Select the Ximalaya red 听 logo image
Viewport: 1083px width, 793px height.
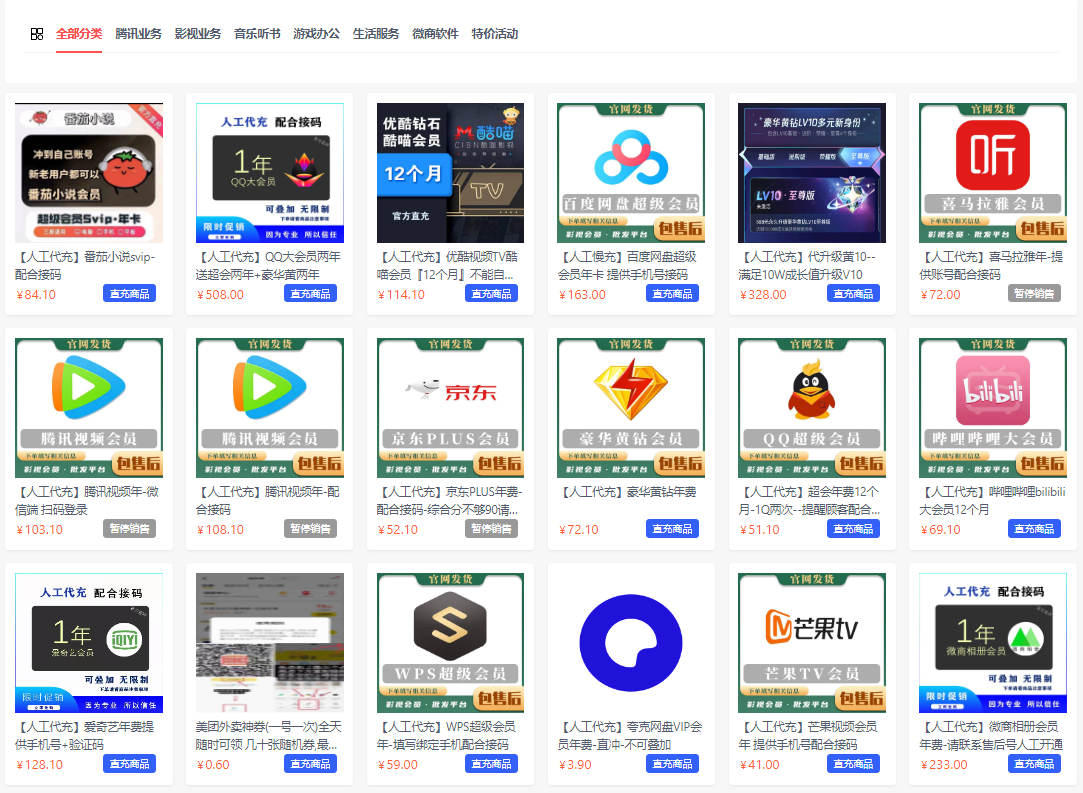[993, 172]
